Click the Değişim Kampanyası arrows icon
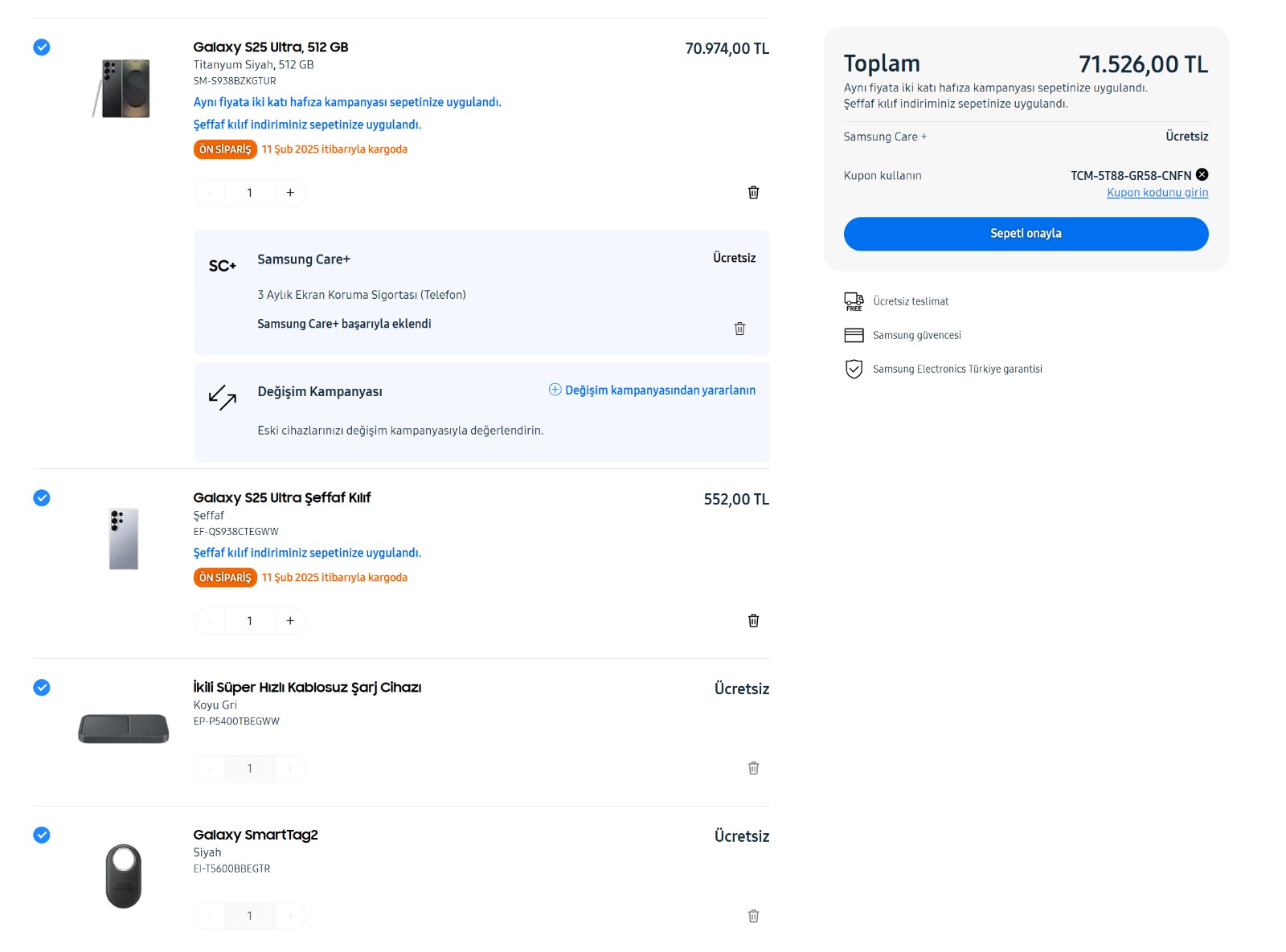The width and height of the screenshot is (1286, 952). (x=222, y=397)
